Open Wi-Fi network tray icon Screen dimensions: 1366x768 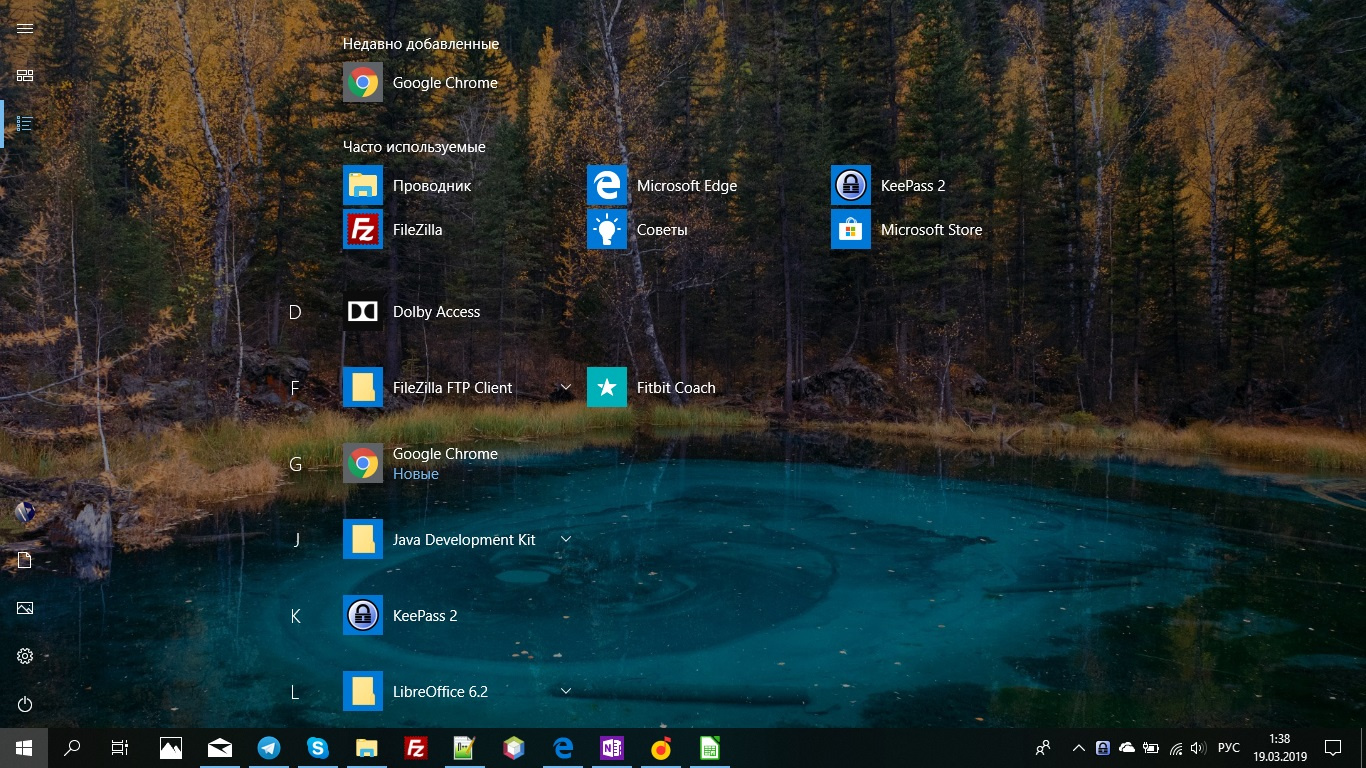(x=1176, y=748)
